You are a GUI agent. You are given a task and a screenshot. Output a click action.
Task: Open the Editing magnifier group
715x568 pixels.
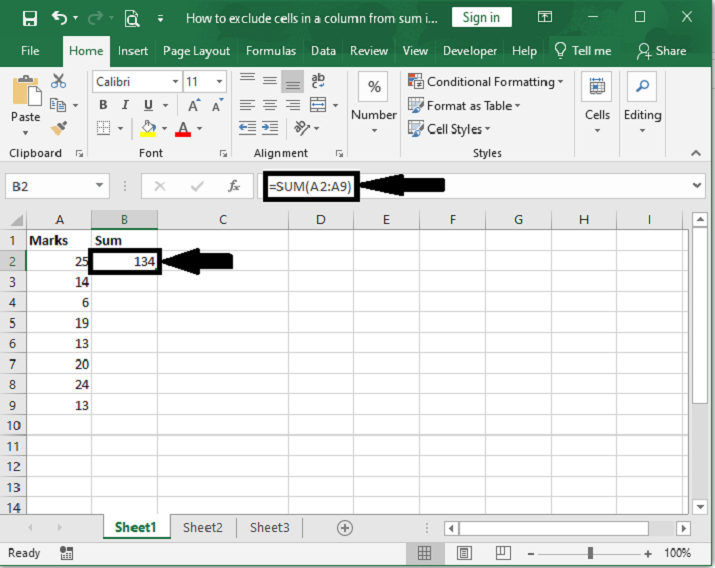tap(642, 103)
